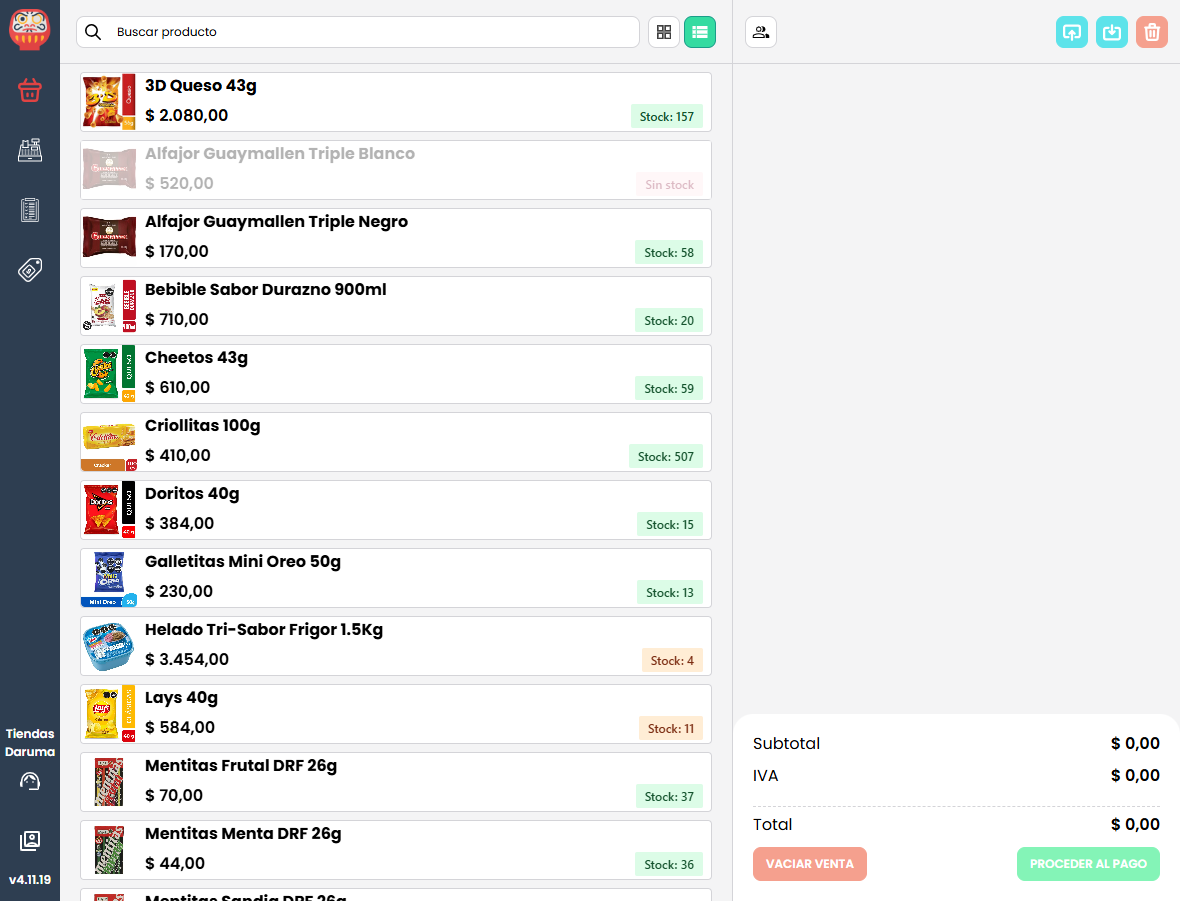This screenshot has height=901, width=1180.
Task: Click the orange Stock: 4 badge
Action: (672, 661)
